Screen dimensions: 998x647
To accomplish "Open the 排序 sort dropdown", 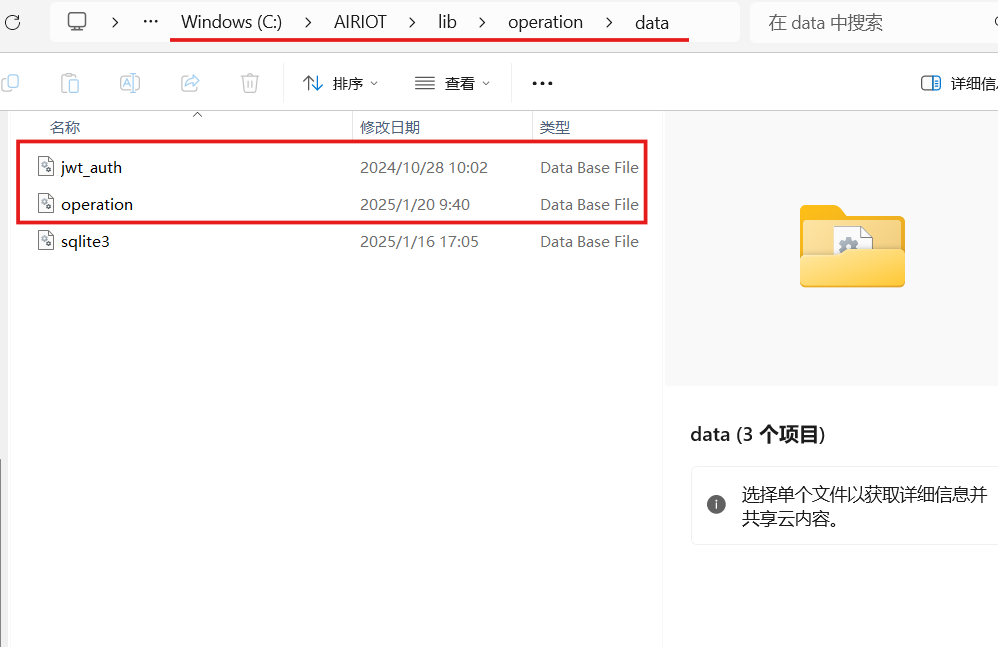I will pyautogui.click(x=341, y=83).
